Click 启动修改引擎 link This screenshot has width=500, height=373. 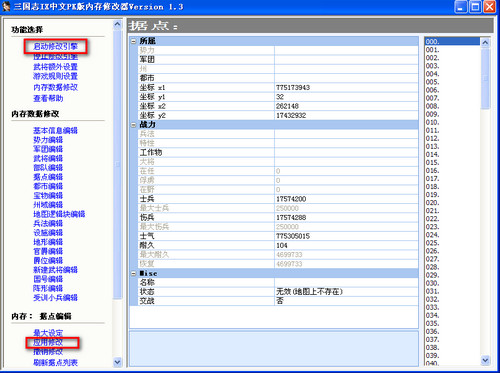(55, 46)
